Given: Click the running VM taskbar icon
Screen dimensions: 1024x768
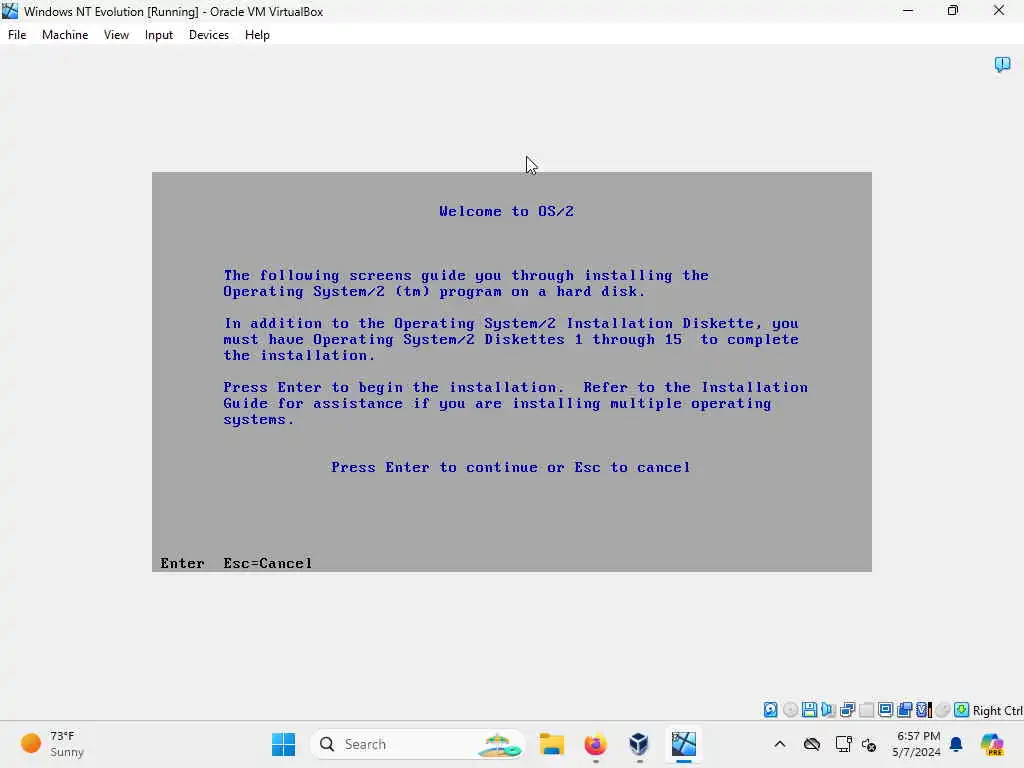Looking at the screenshot, I should pyautogui.click(x=683, y=744).
